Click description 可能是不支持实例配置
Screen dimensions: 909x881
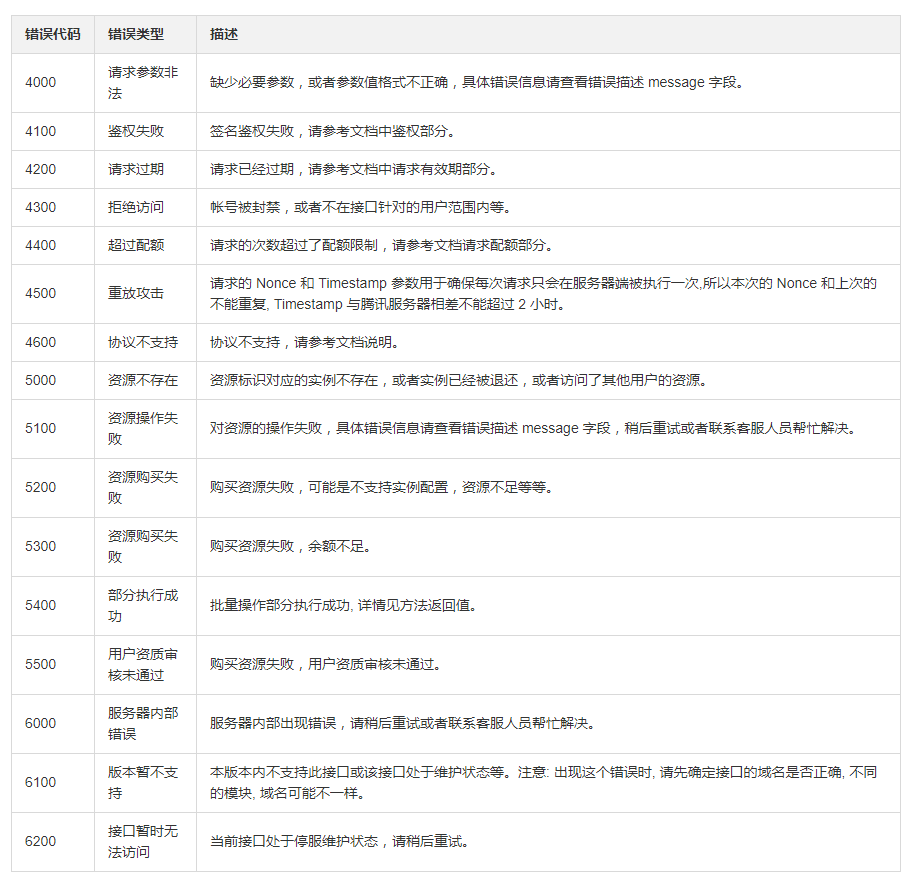(381, 487)
